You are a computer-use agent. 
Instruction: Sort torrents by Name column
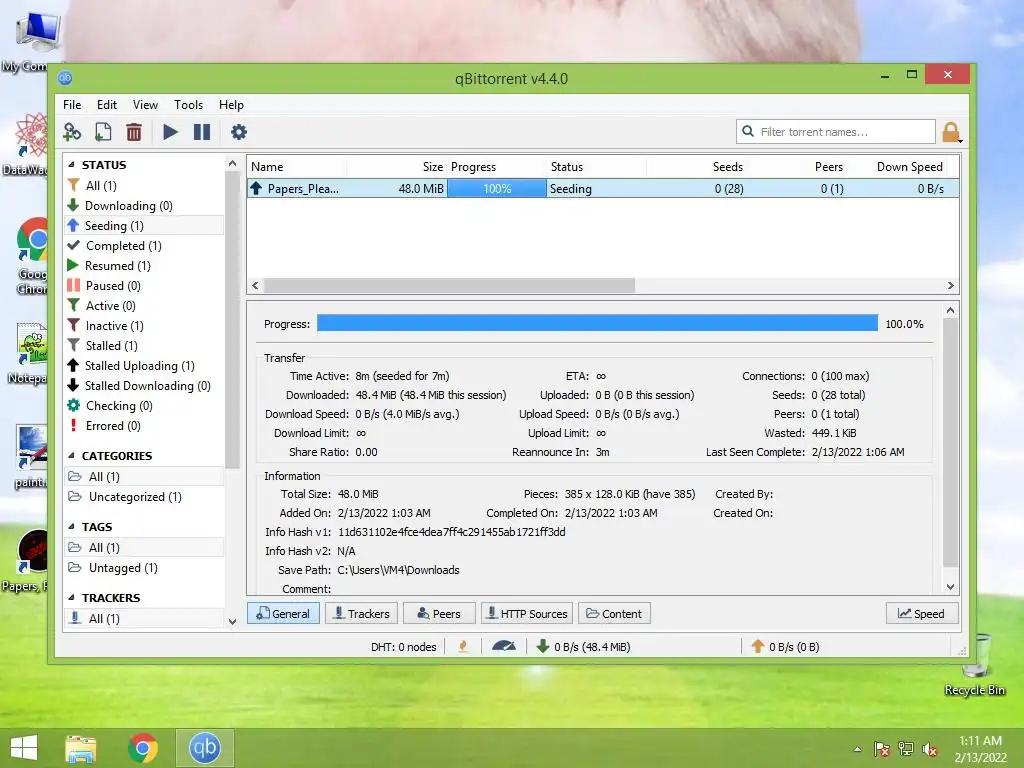tap(296, 167)
